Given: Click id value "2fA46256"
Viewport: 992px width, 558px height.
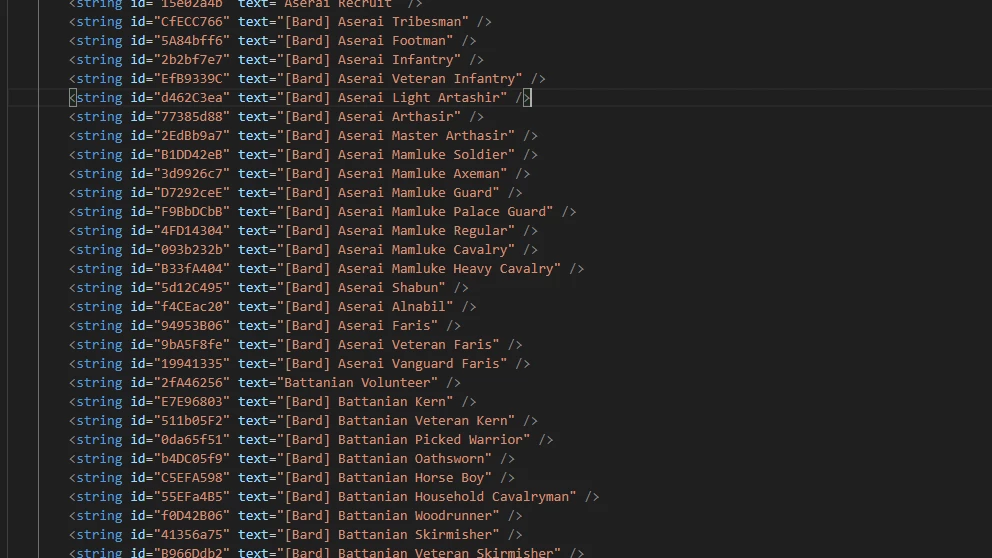Looking at the screenshot, I should pos(192,382).
